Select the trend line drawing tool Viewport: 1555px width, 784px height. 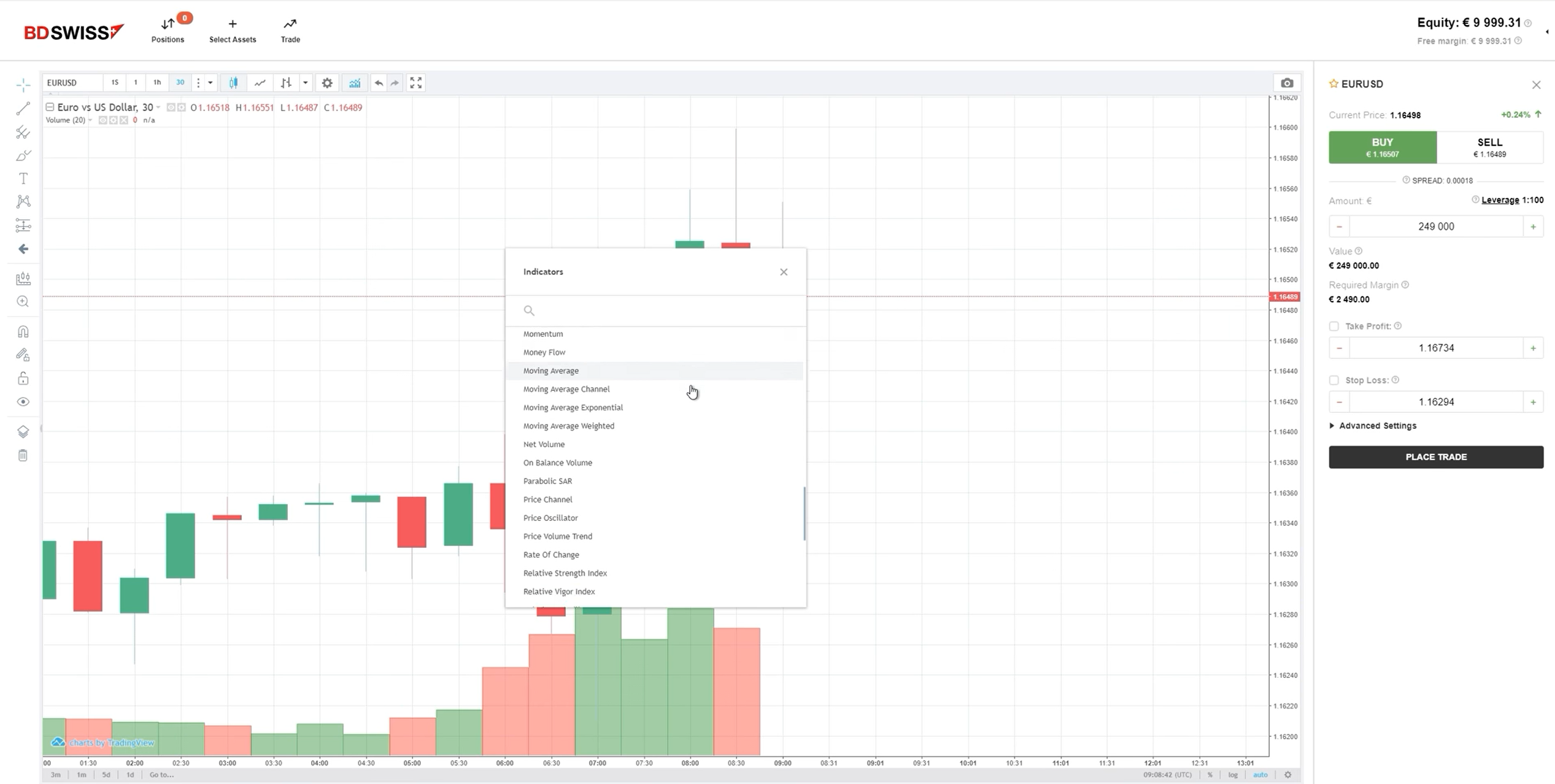(23, 109)
